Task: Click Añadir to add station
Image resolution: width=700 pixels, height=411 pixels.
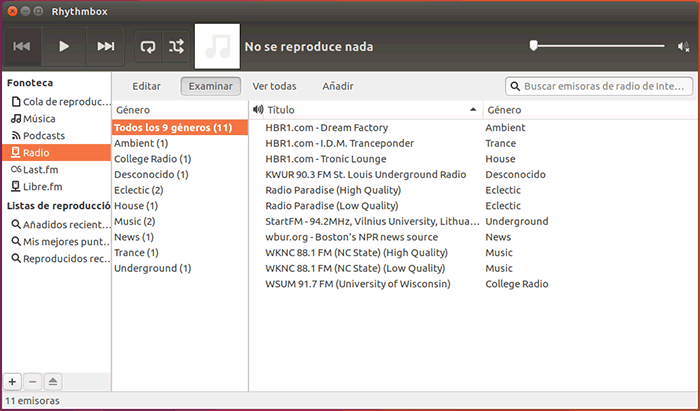Action: coord(338,86)
